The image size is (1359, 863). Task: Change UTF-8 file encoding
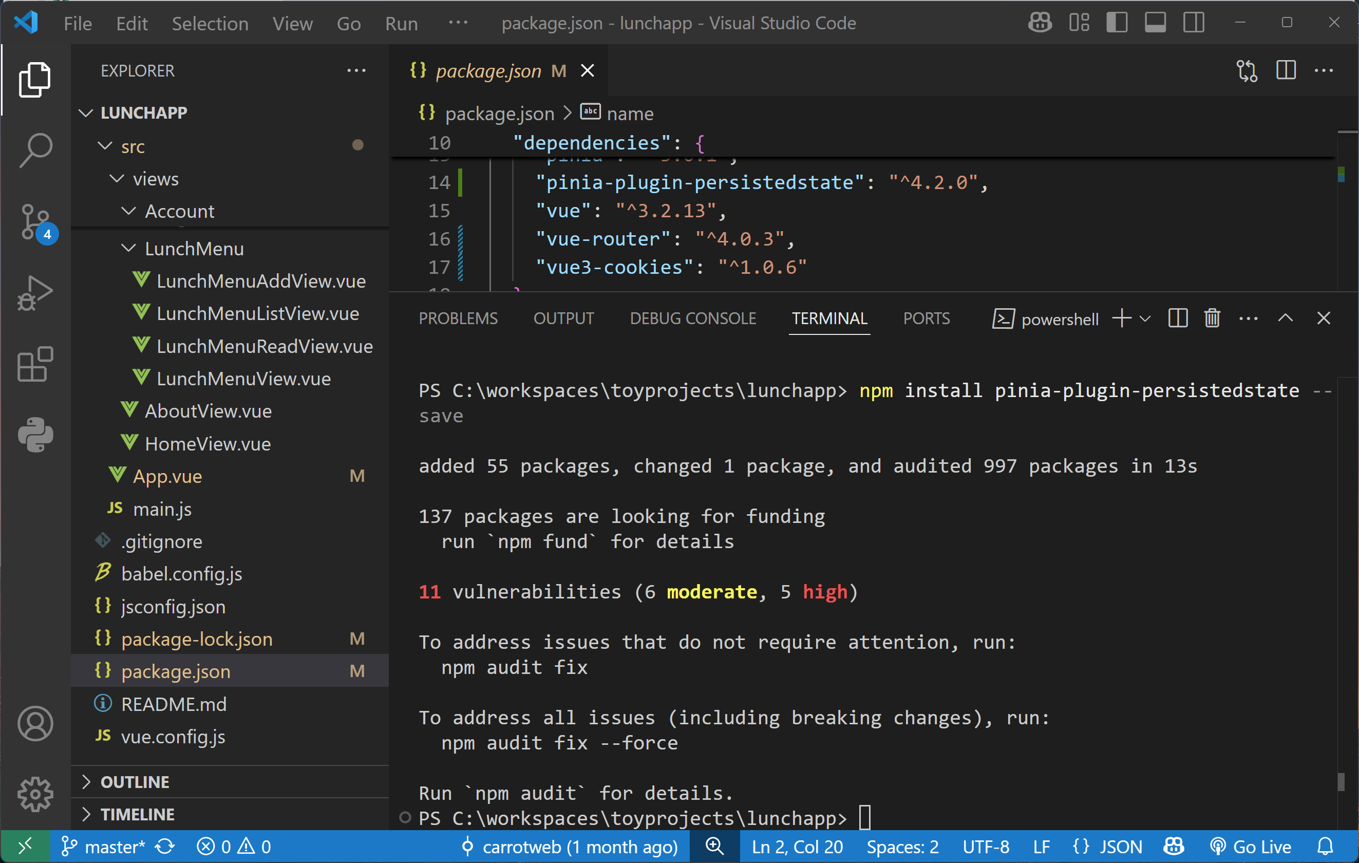coord(985,846)
